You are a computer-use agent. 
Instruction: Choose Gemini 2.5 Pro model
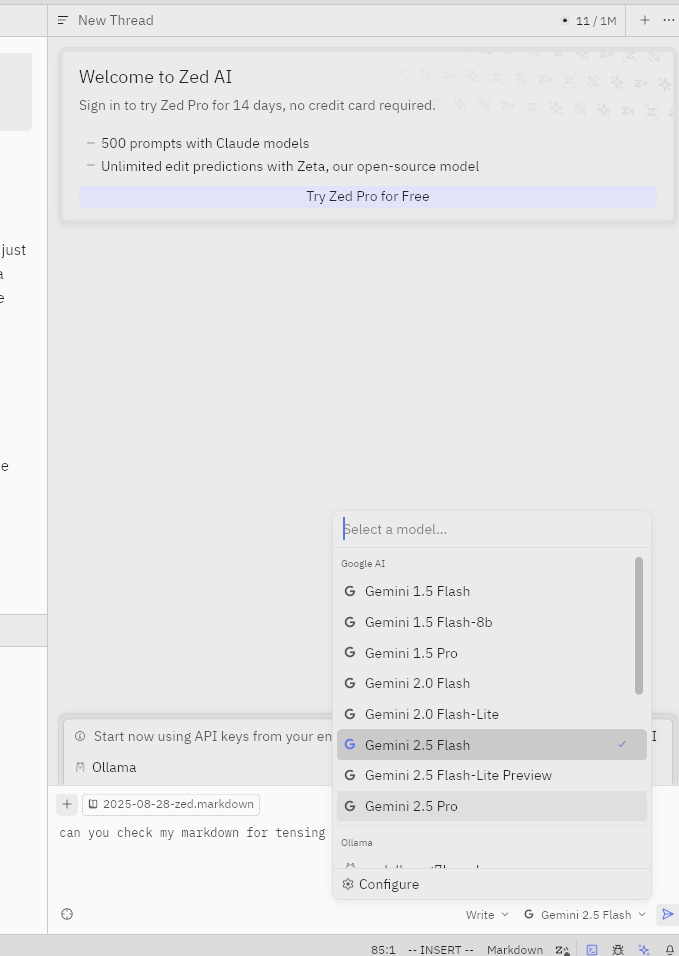coord(491,806)
